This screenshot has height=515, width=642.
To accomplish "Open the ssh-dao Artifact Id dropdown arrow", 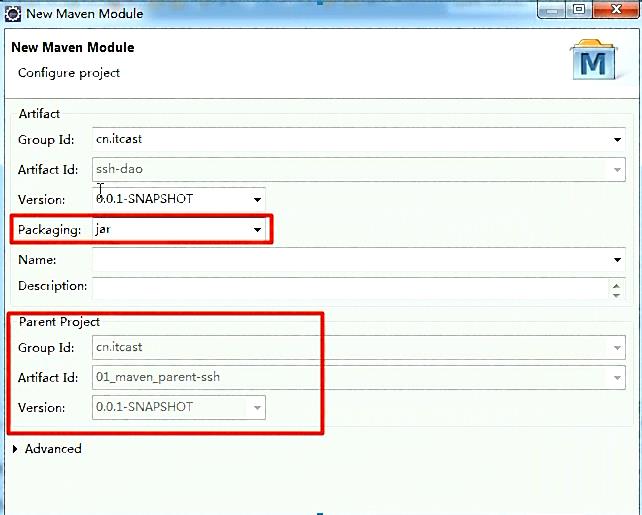I will point(617,169).
